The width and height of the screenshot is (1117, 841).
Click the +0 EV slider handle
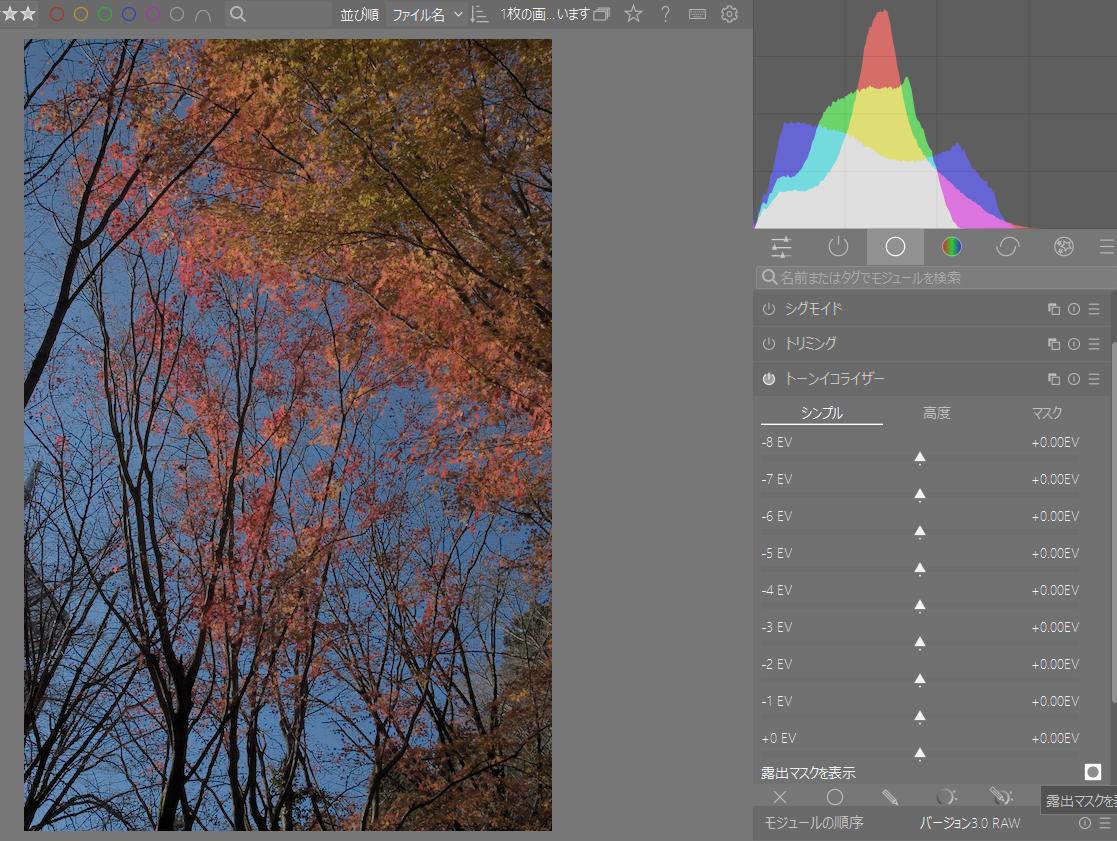(x=920, y=753)
